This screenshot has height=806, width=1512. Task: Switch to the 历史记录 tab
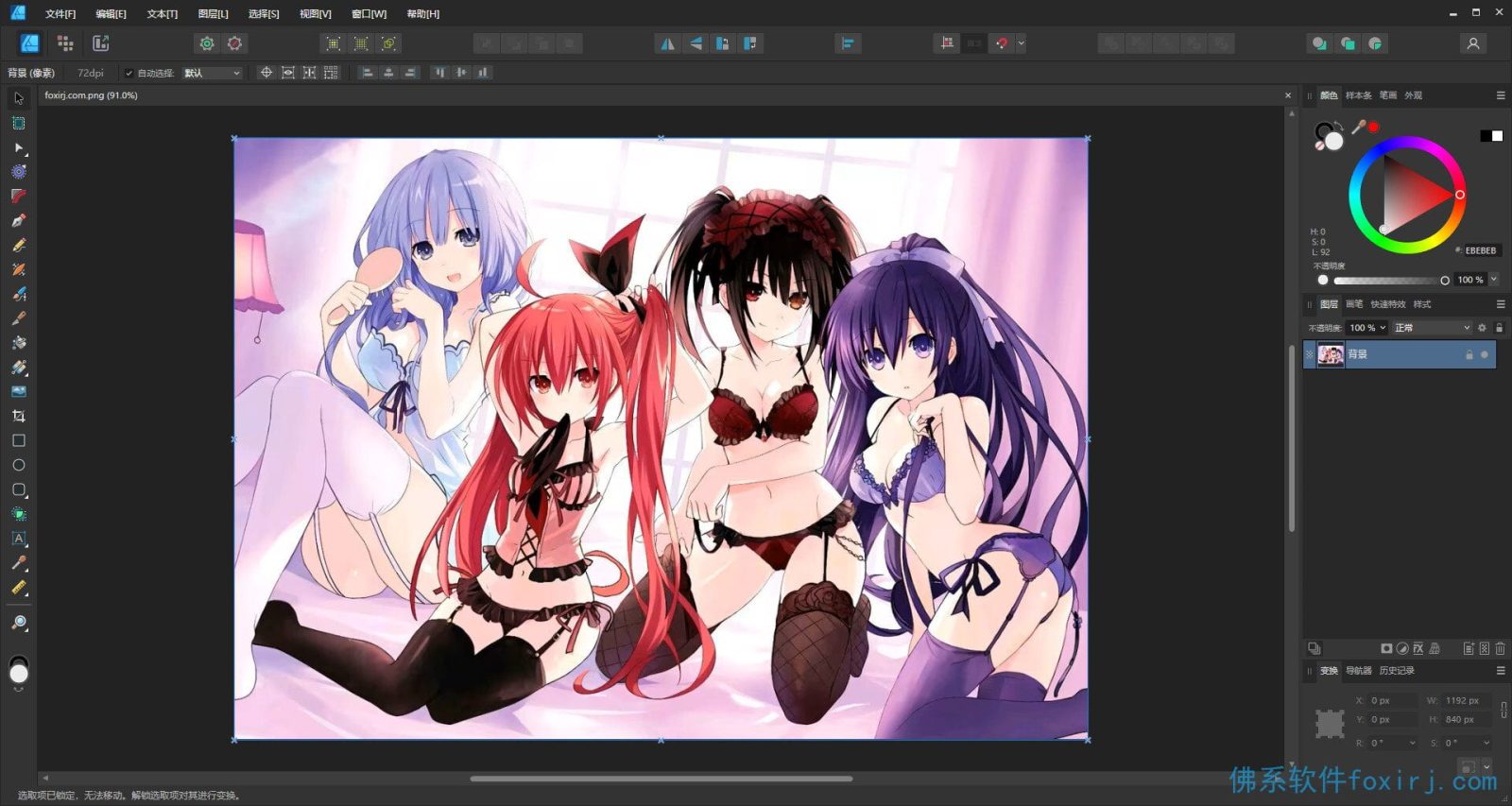1397,671
